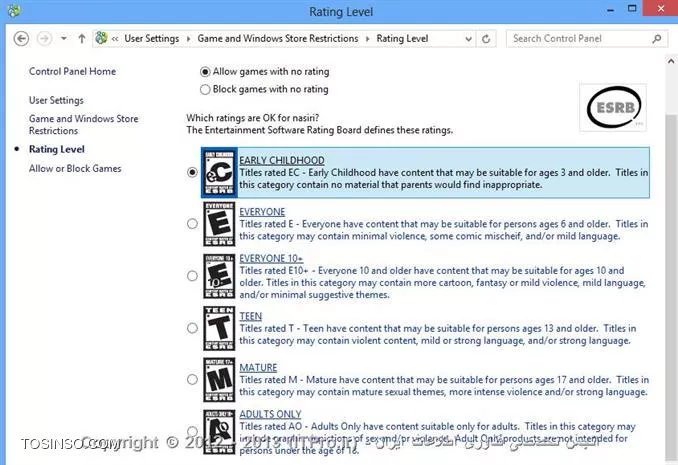Open address bar history dropdown
This screenshot has height=465, width=678.
(x=468, y=39)
